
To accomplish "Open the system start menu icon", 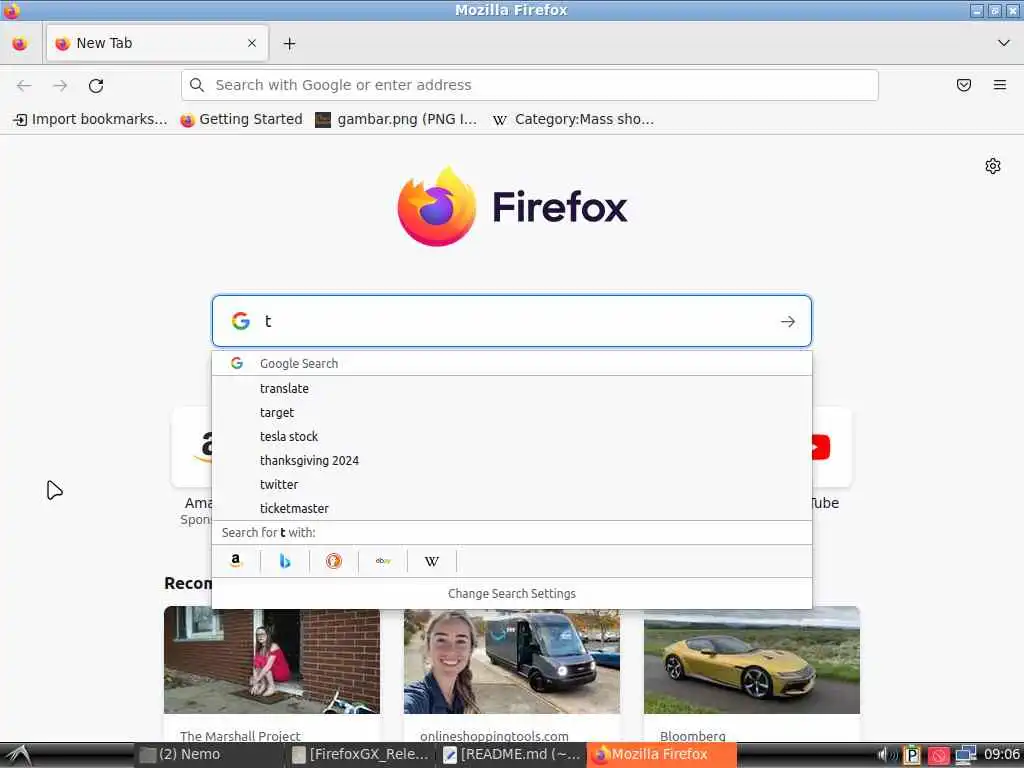I will click(x=18, y=755).
